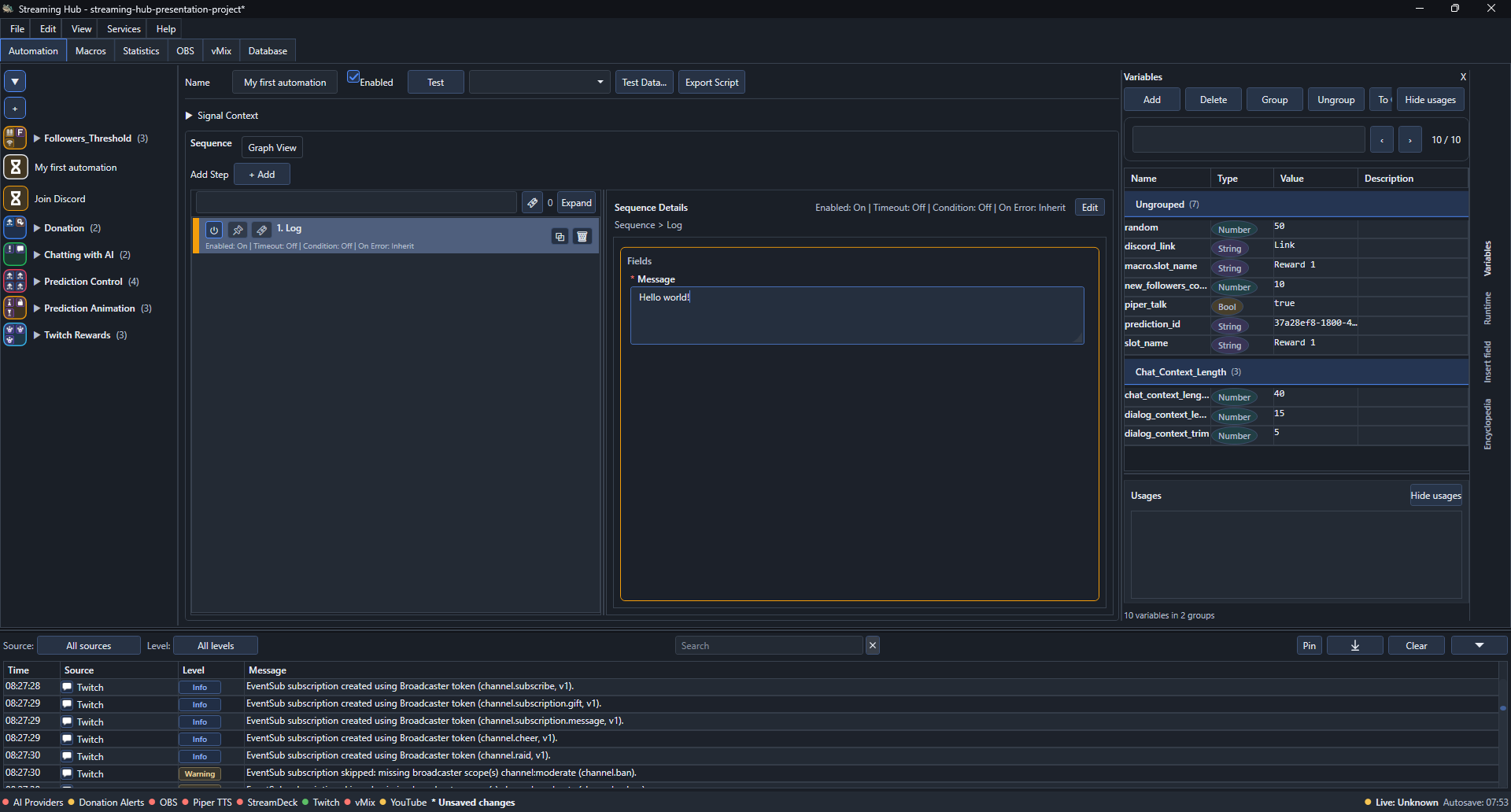Clear the log search with the X icon

pos(873,645)
